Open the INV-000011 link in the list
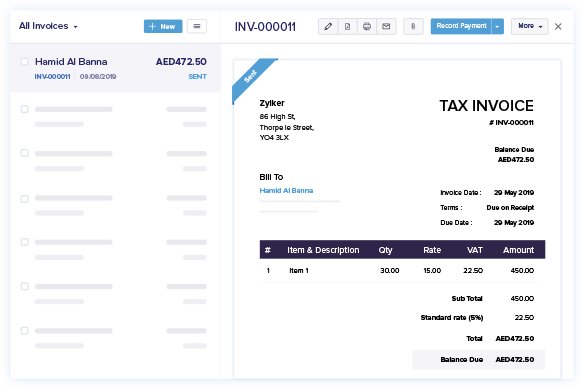The image size is (583, 389). tap(52, 77)
